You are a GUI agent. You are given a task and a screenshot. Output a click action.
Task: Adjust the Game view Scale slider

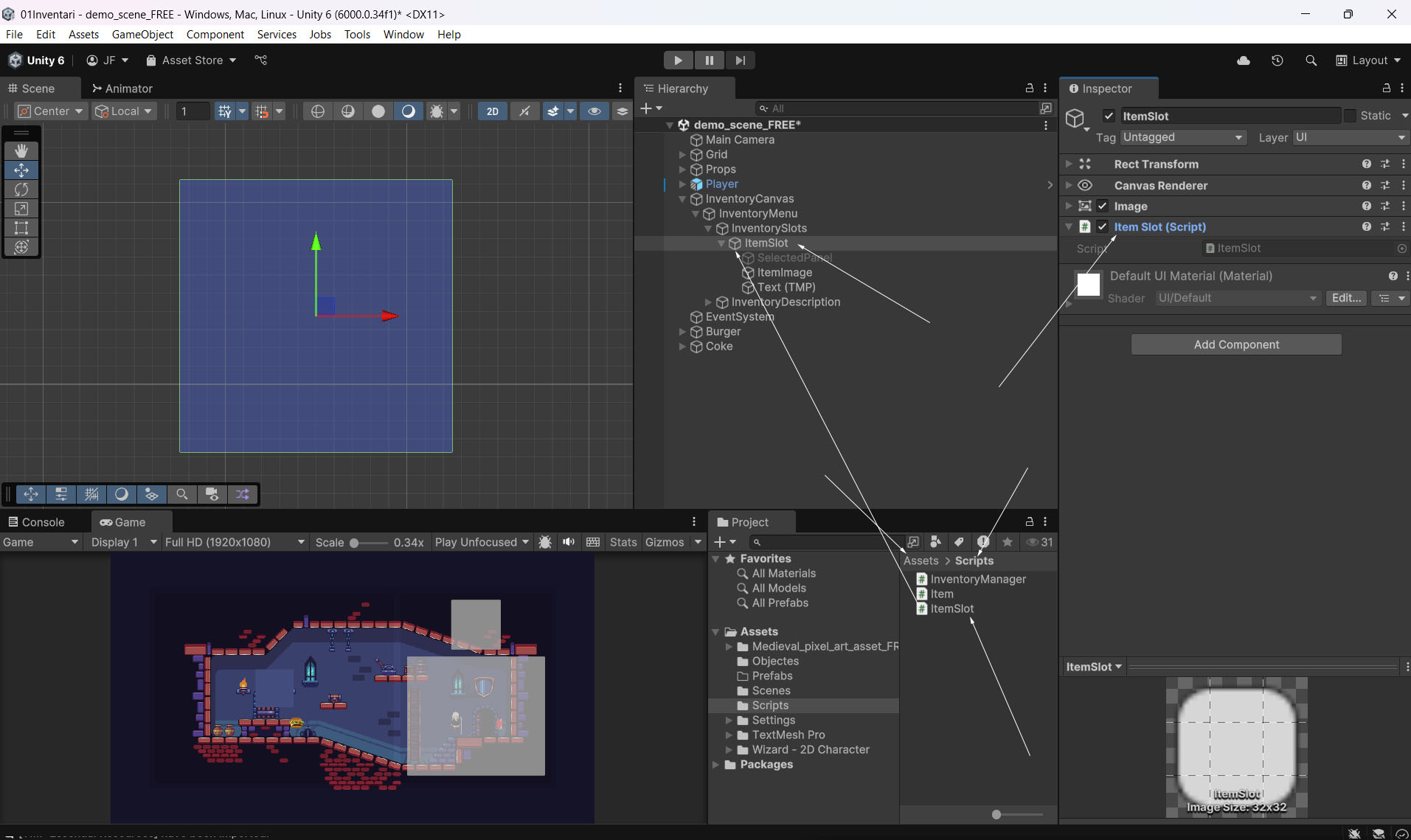tap(355, 543)
